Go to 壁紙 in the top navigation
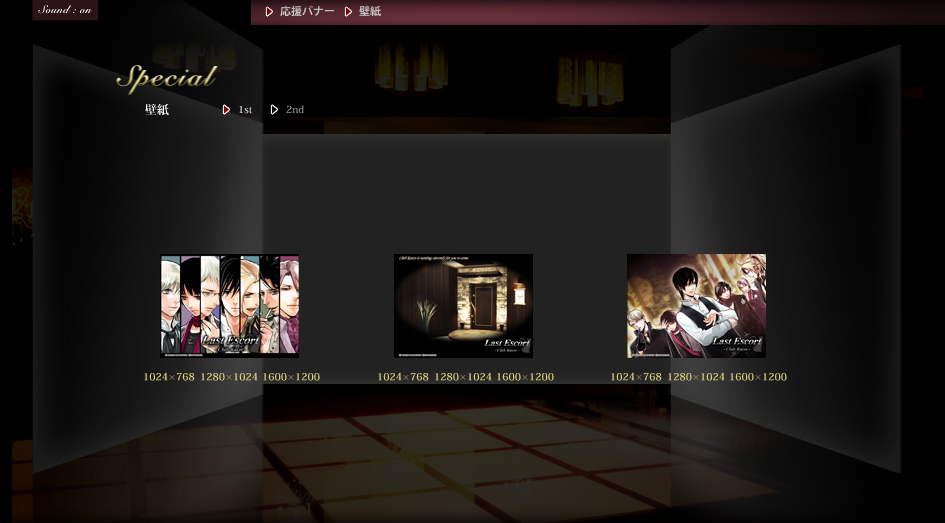945x523 pixels. tap(370, 12)
